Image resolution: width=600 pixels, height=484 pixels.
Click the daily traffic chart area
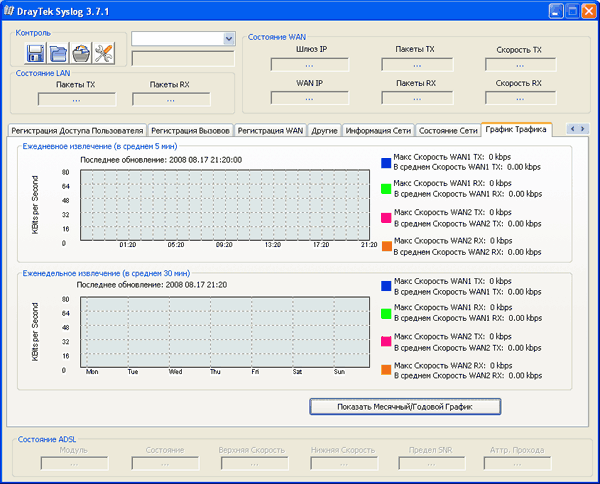225,205
